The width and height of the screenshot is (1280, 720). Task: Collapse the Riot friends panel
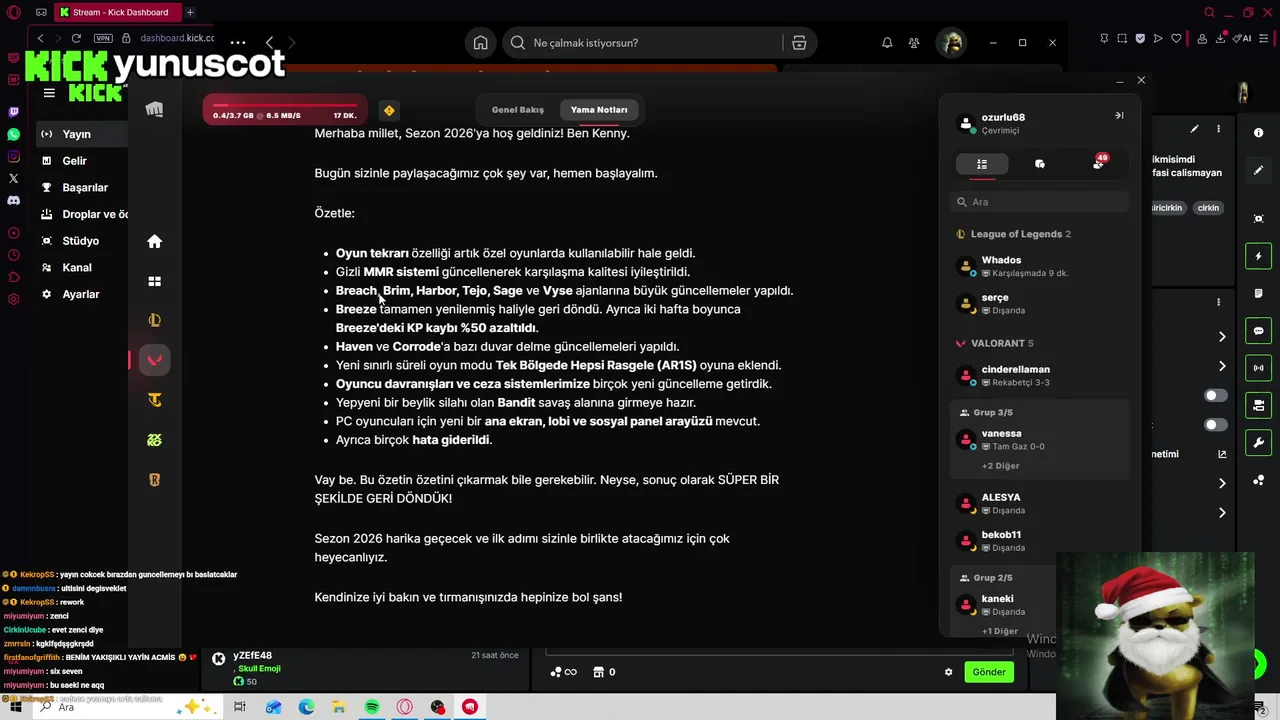click(1119, 115)
